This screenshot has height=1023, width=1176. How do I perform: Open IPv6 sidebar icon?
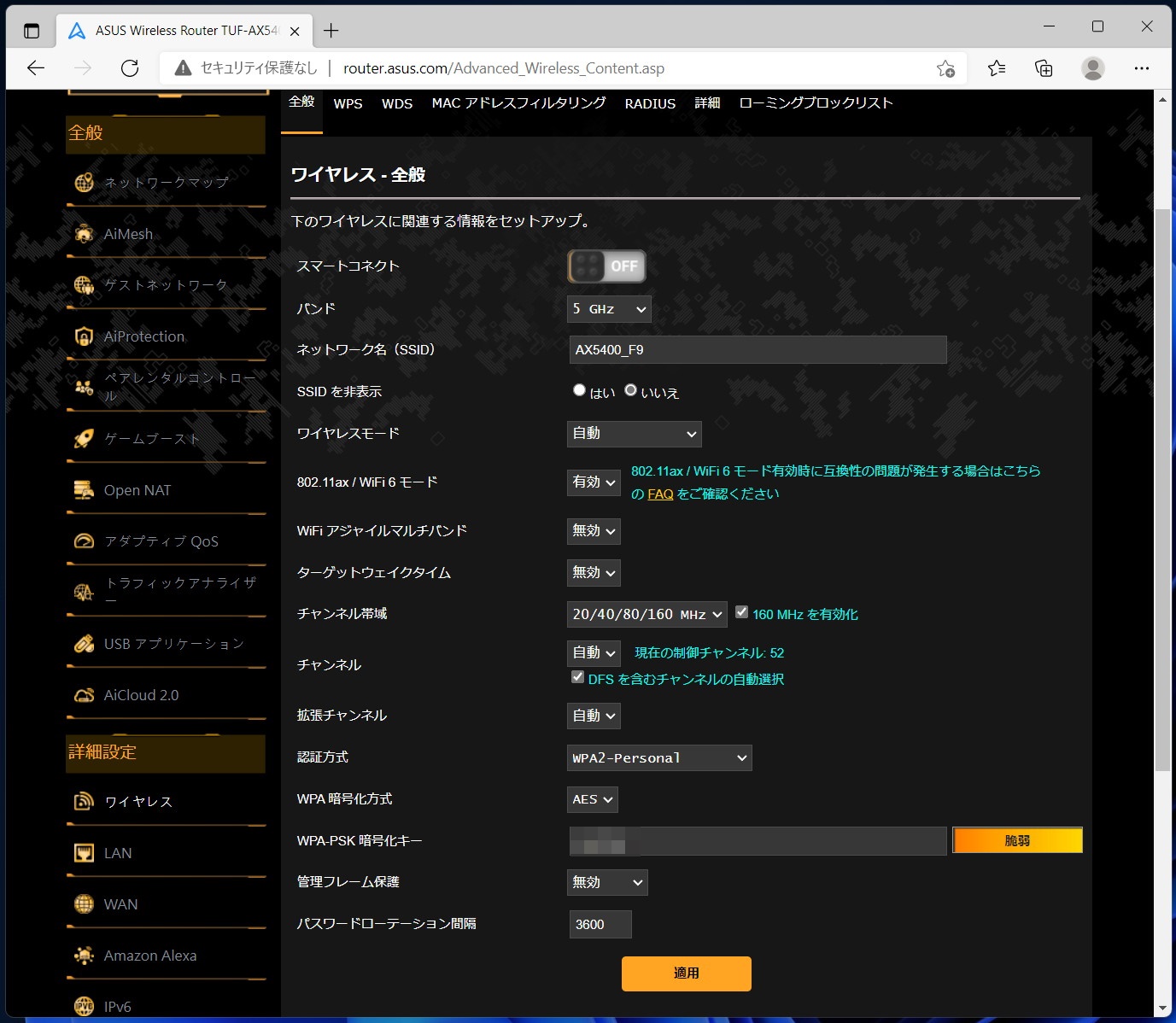pos(84,1007)
